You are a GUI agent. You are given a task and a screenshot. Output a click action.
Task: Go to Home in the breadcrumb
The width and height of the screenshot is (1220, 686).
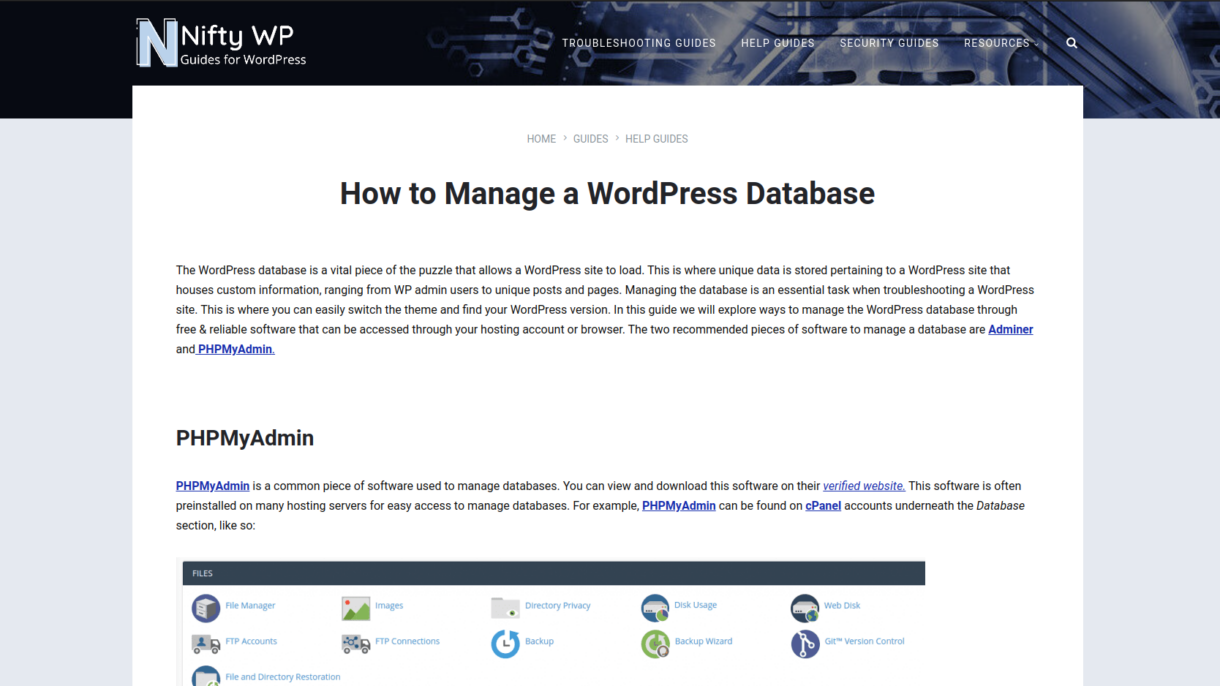541,139
